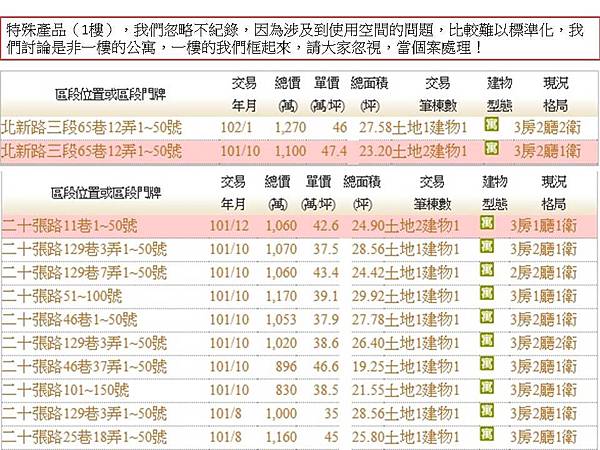600x450 pixels.
Task: Open 北新路三段65巷12弄 address dated 102/1
Action: tap(91, 127)
